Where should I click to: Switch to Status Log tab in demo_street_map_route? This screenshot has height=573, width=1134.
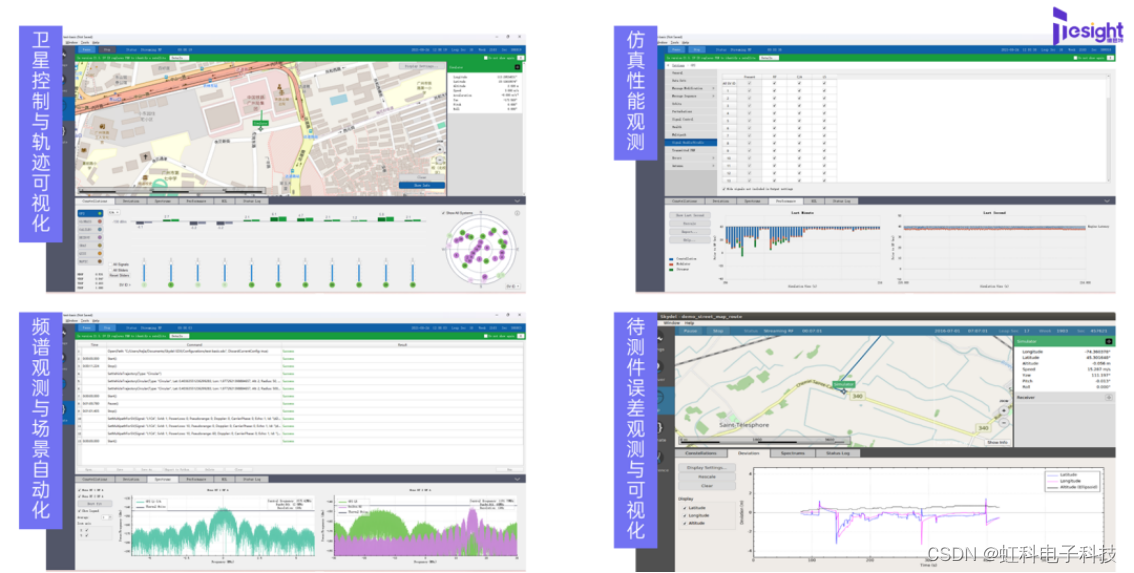[x=838, y=453]
